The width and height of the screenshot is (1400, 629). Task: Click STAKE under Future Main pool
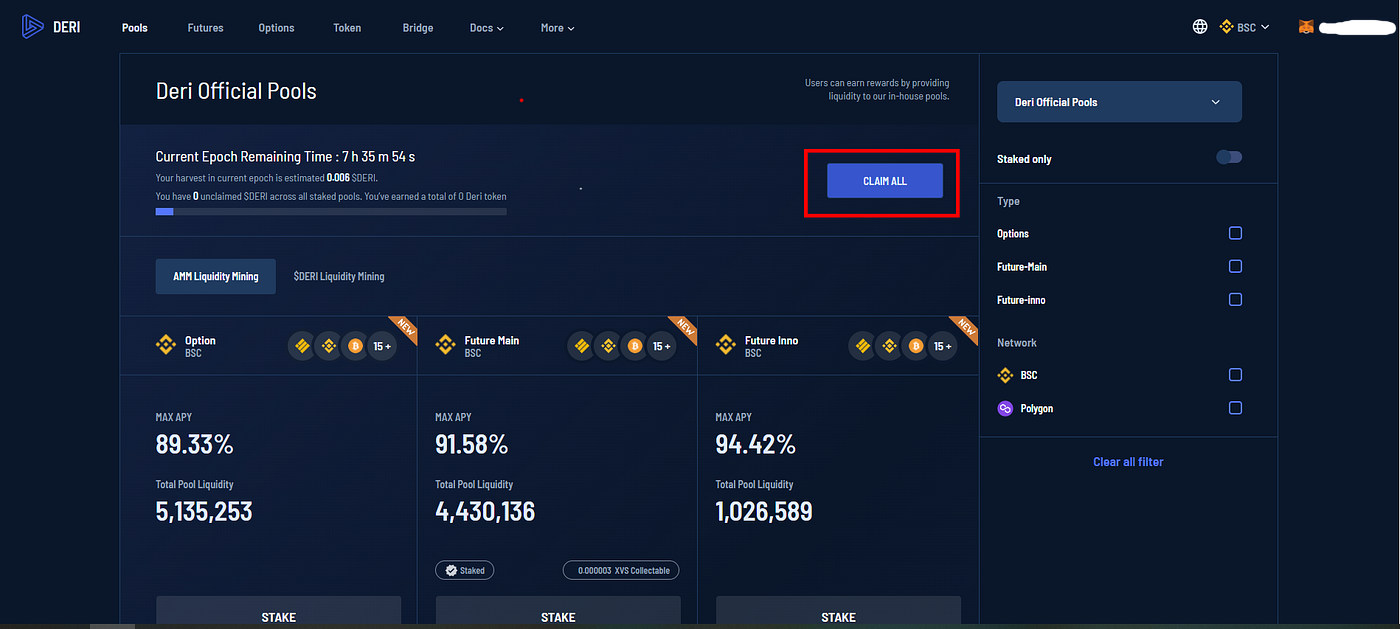coord(558,612)
